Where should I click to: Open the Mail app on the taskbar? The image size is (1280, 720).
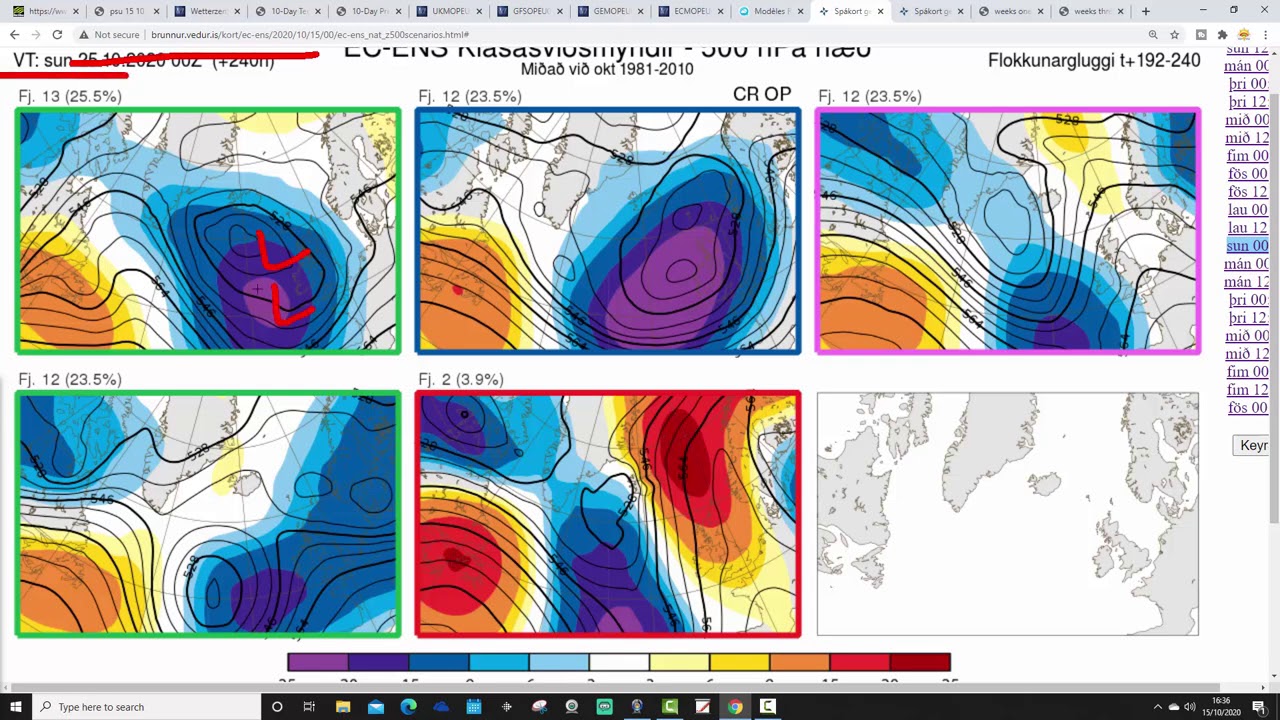click(x=376, y=707)
